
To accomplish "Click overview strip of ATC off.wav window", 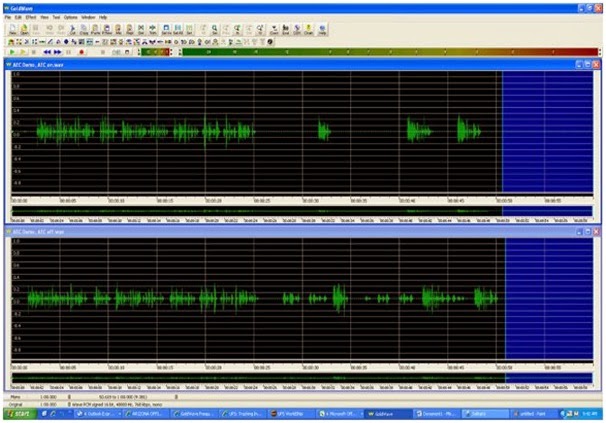I will click(302, 378).
